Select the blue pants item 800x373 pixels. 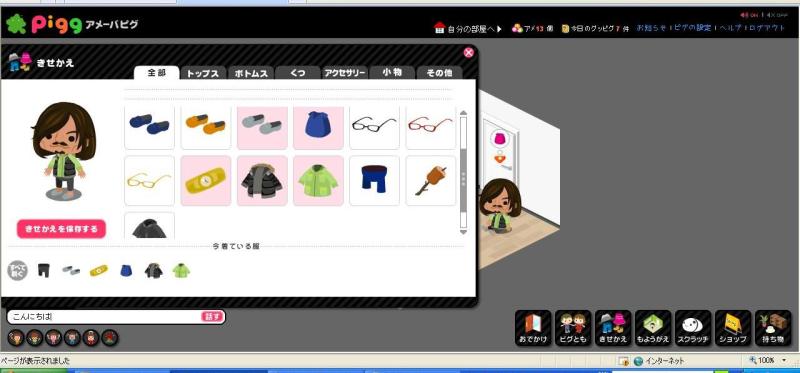[374, 181]
